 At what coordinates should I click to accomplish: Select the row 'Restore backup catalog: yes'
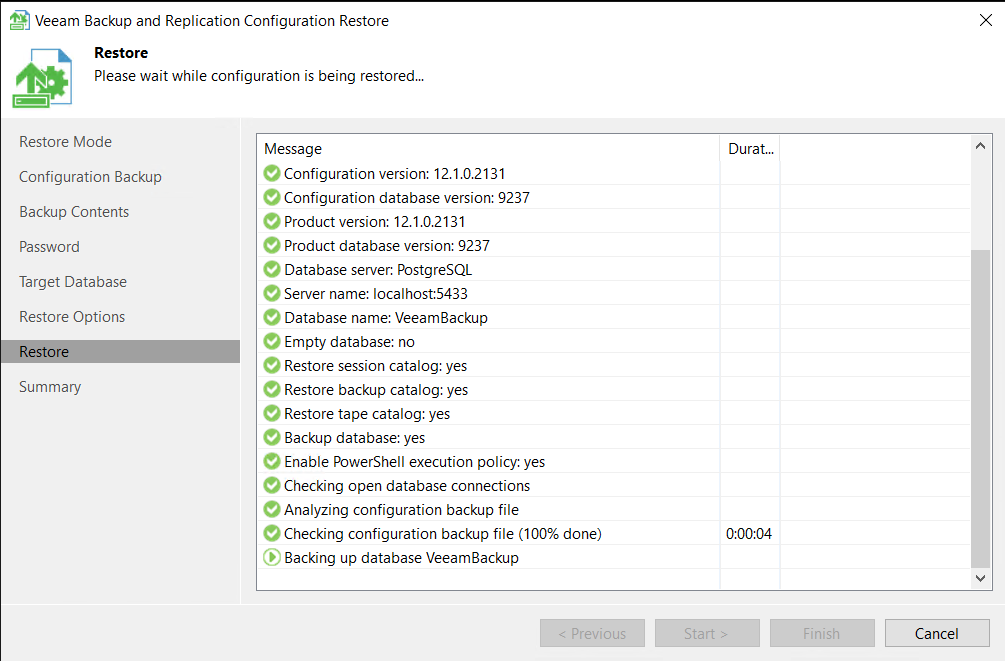point(614,390)
